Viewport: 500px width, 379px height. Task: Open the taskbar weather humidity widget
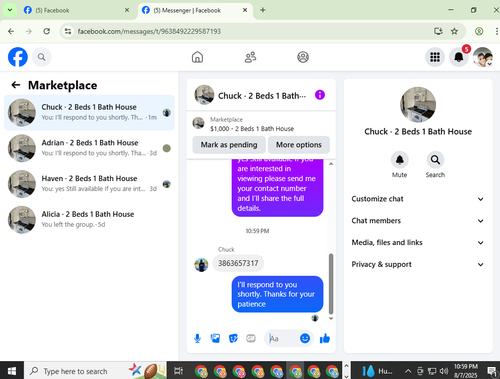378,371
